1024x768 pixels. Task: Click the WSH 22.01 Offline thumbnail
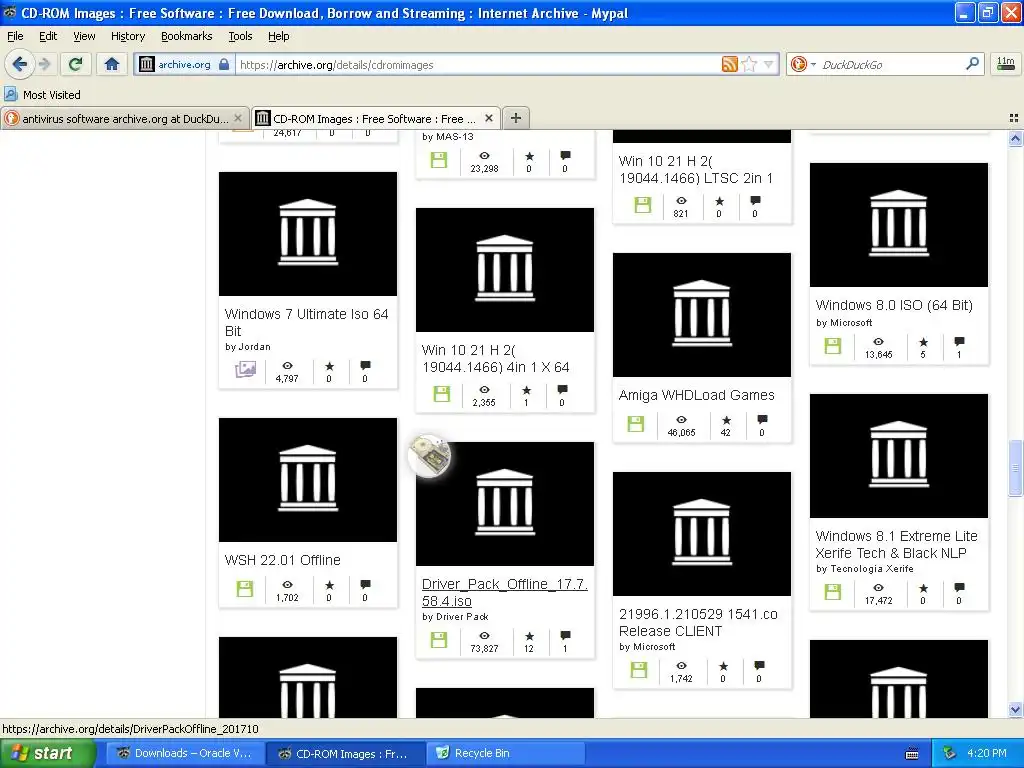(x=308, y=479)
